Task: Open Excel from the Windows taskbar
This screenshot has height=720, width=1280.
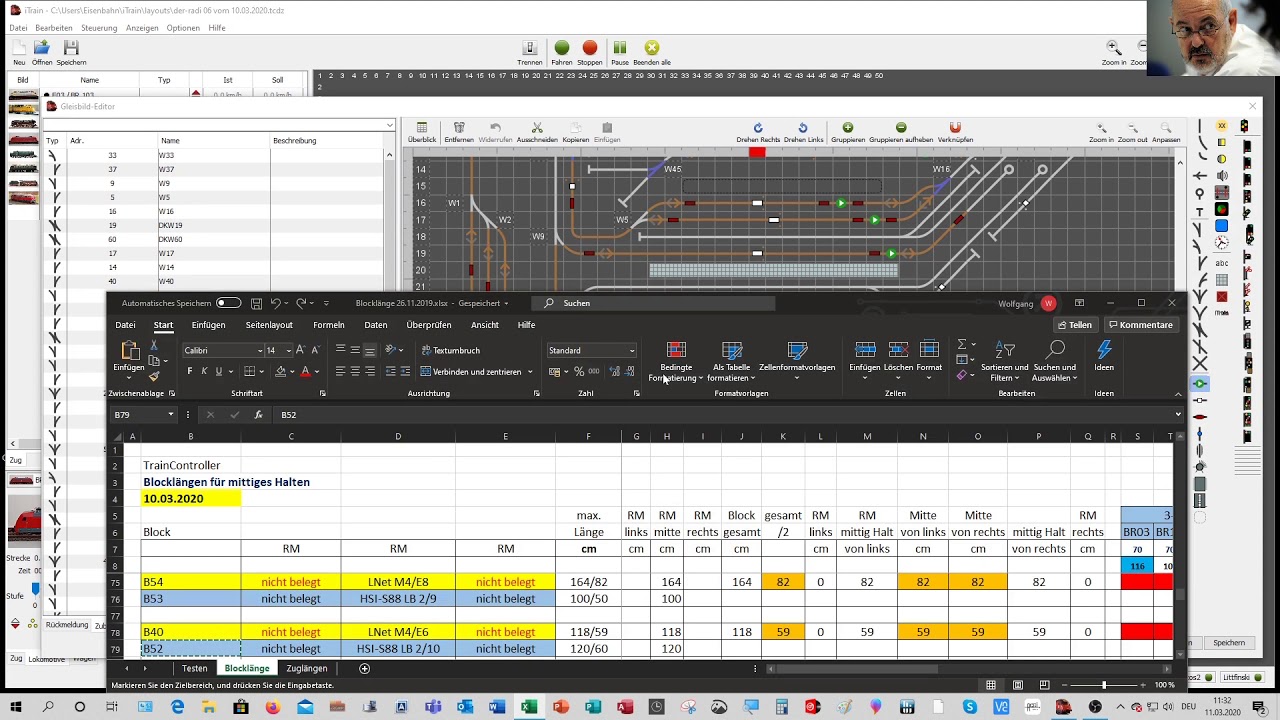Action: click(x=528, y=707)
